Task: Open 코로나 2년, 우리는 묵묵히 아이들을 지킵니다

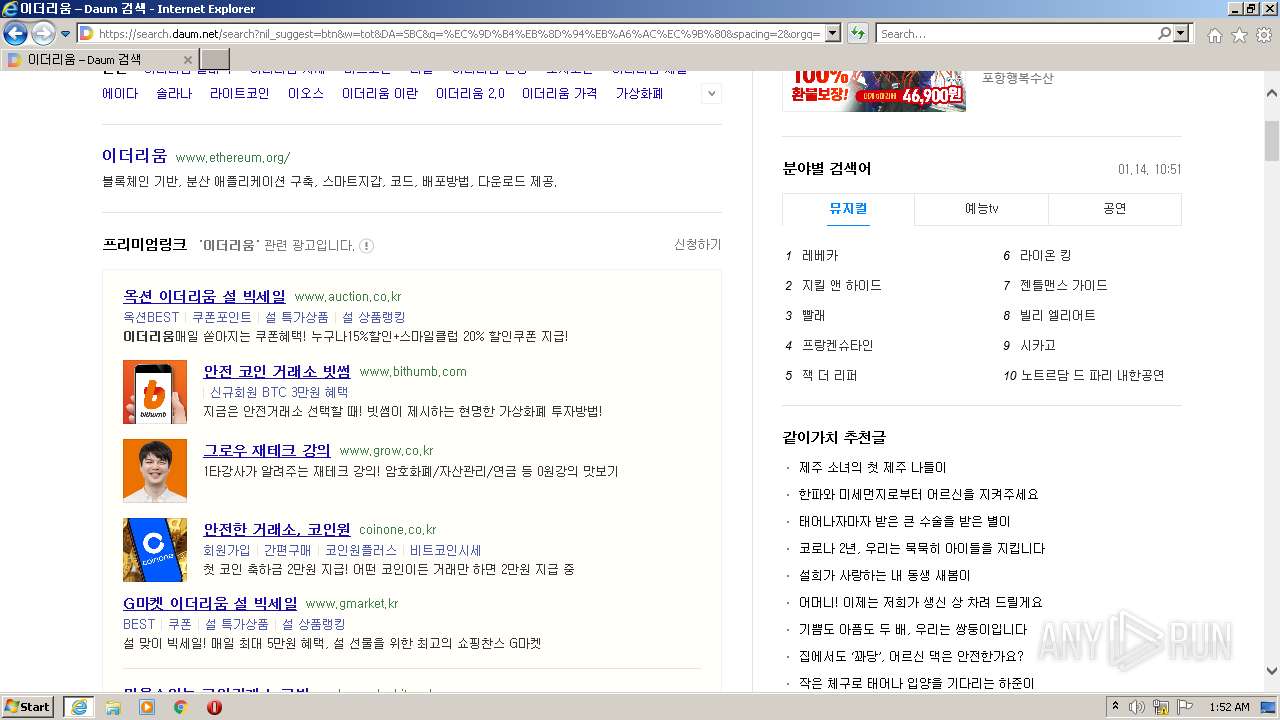Action: 922,549
